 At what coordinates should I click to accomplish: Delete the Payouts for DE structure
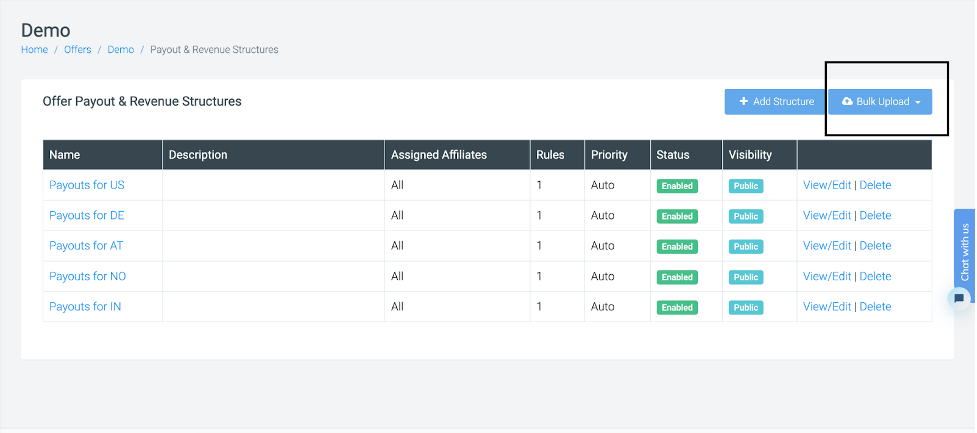875,215
